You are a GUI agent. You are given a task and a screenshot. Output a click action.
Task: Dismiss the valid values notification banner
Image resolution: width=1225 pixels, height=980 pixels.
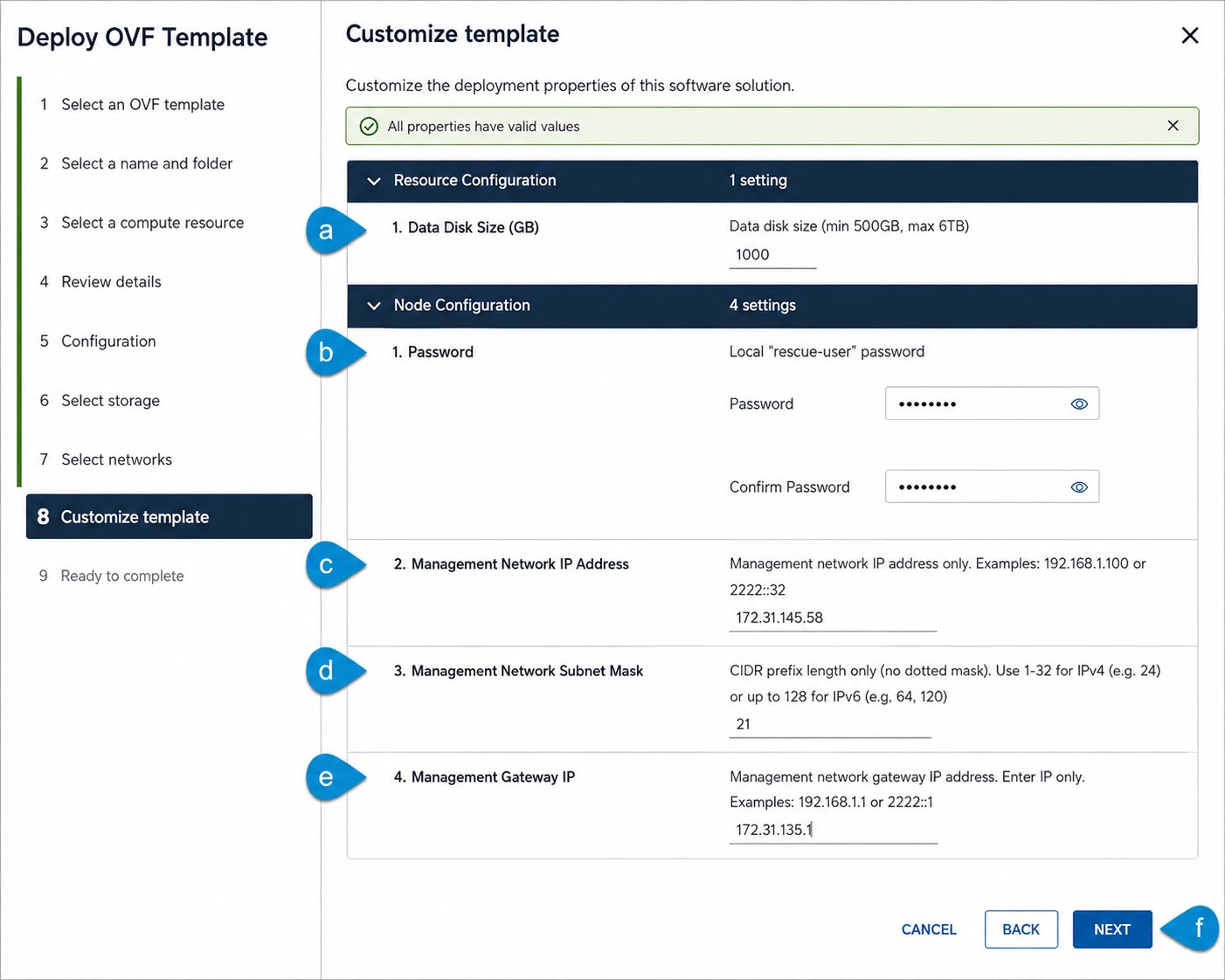(1173, 126)
